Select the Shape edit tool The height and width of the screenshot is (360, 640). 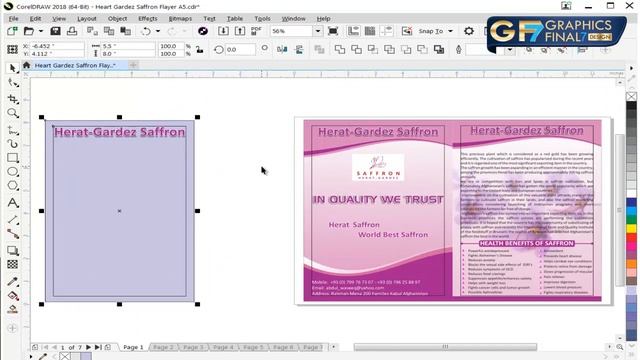tap(13, 83)
